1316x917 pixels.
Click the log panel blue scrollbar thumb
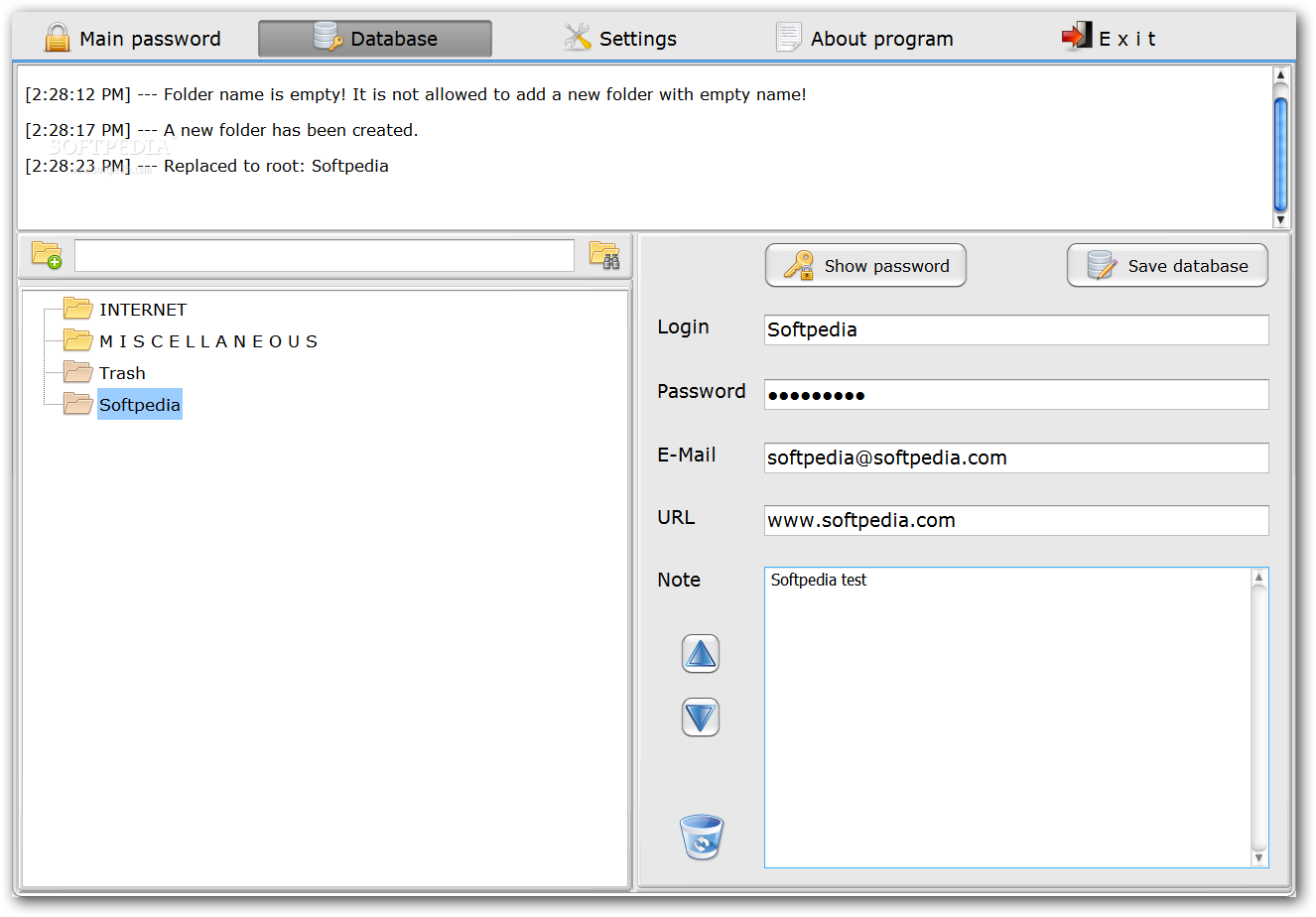point(1280,155)
